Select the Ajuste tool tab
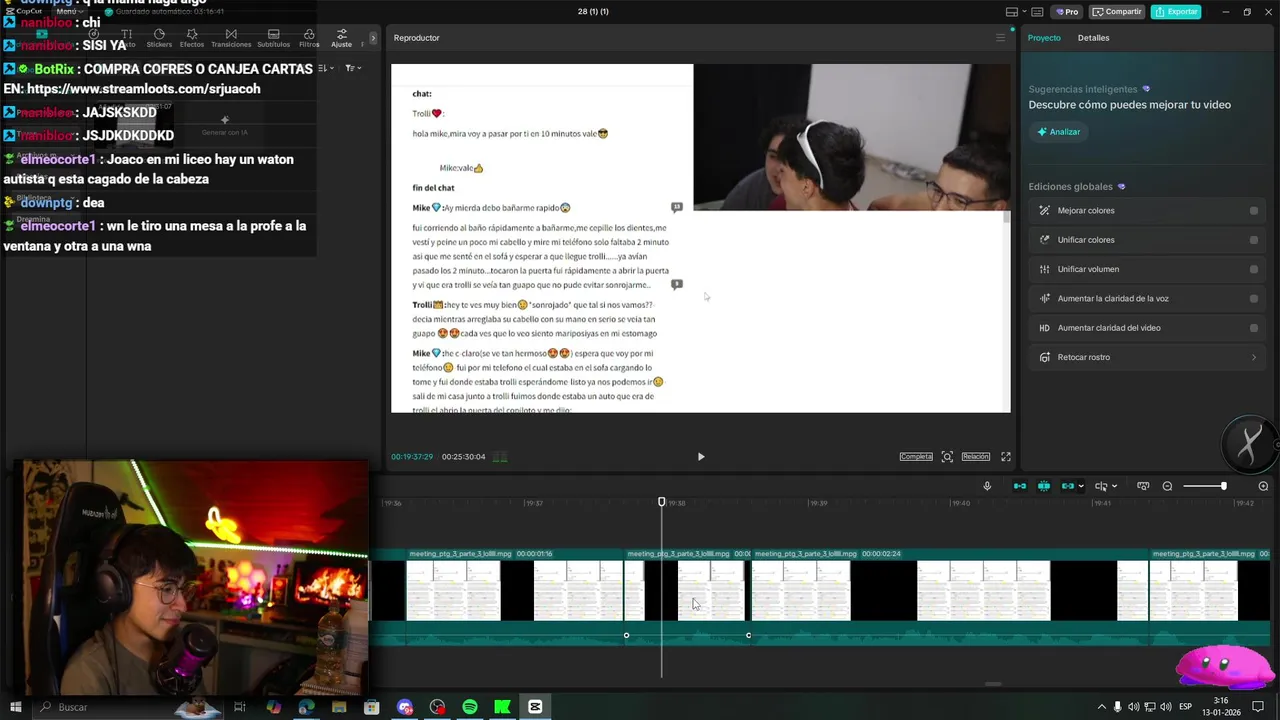This screenshot has height=720, width=1280. [342, 39]
